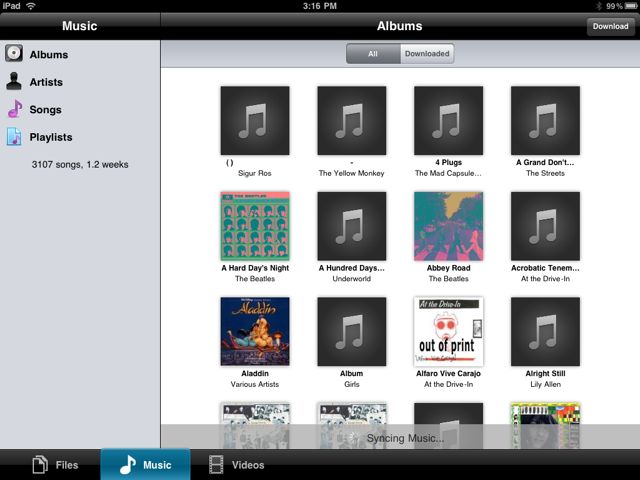640x480 pixels.
Task: Open A Hundred Days... album cover
Action: point(351,226)
